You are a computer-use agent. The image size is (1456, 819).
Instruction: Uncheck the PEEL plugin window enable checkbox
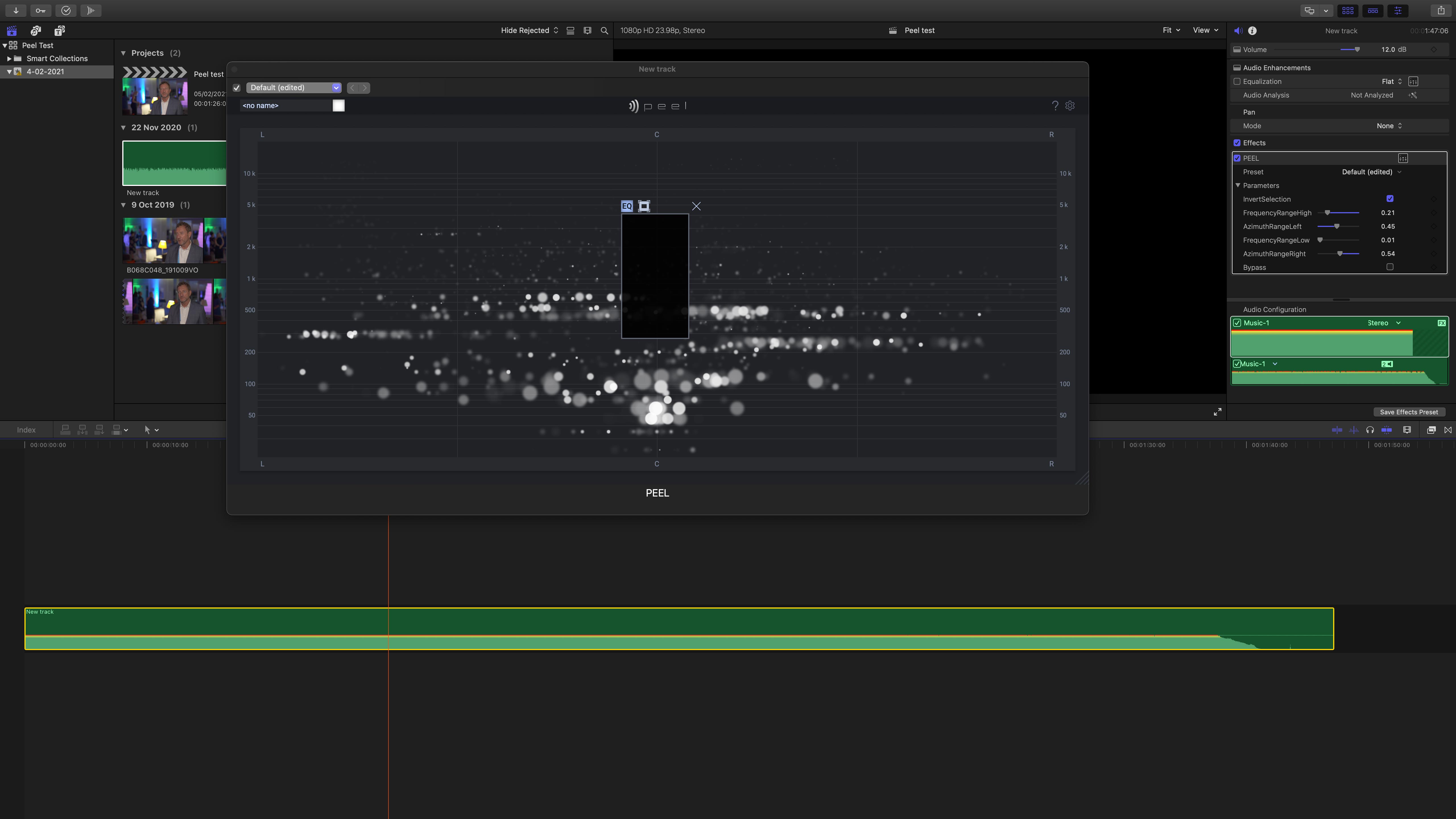(x=237, y=88)
